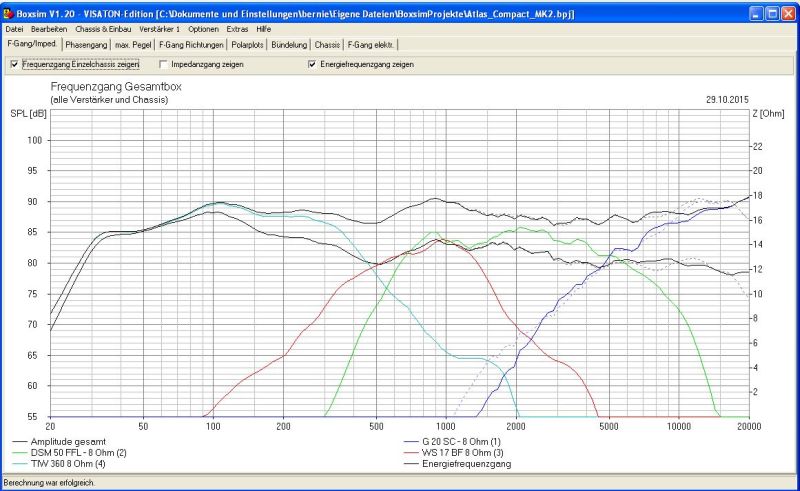The image size is (800, 491).
Task: Switch to the max. Pegel tab
Action: pyautogui.click(x=133, y=45)
